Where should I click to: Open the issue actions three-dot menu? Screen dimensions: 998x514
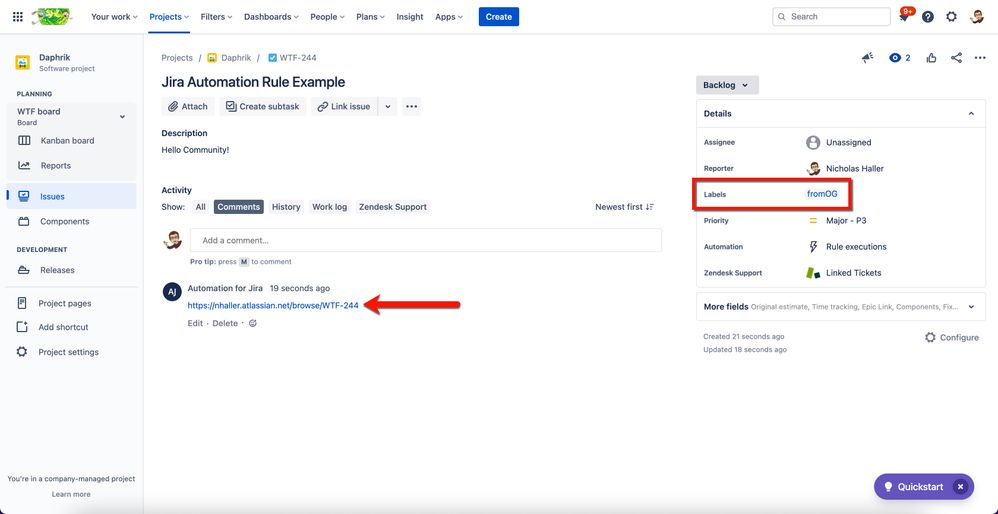click(x=980, y=58)
